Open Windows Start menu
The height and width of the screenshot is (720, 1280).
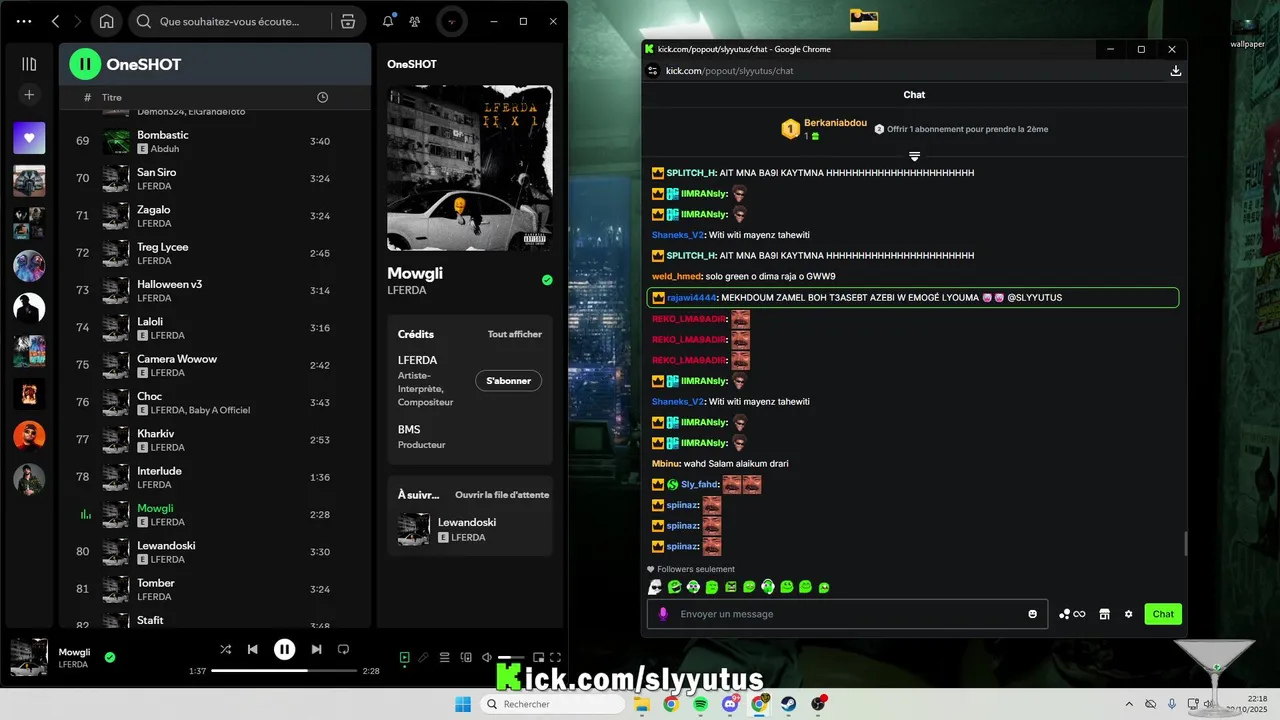(x=463, y=704)
